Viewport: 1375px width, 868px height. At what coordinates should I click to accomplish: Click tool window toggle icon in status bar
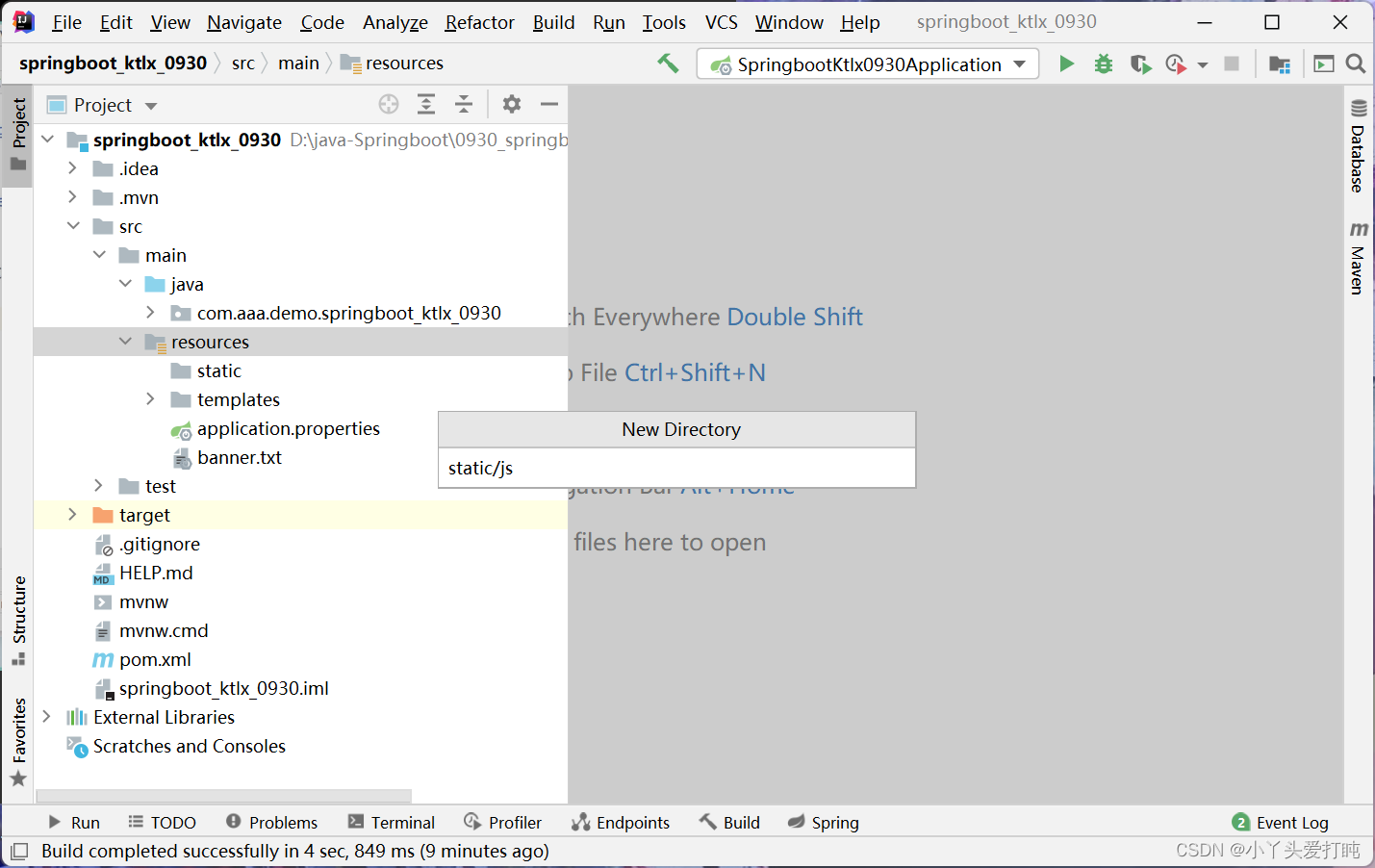(x=18, y=852)
